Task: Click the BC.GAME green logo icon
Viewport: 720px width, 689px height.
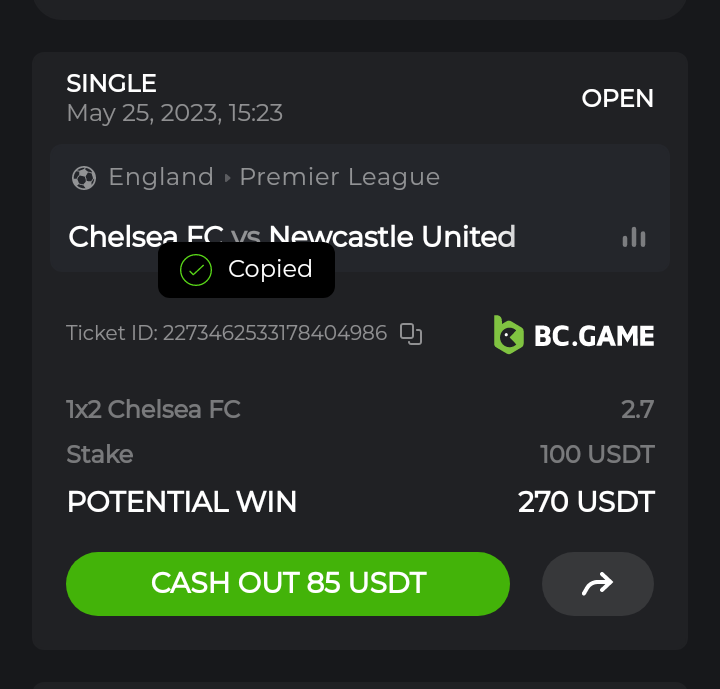Action: (508, 334)
